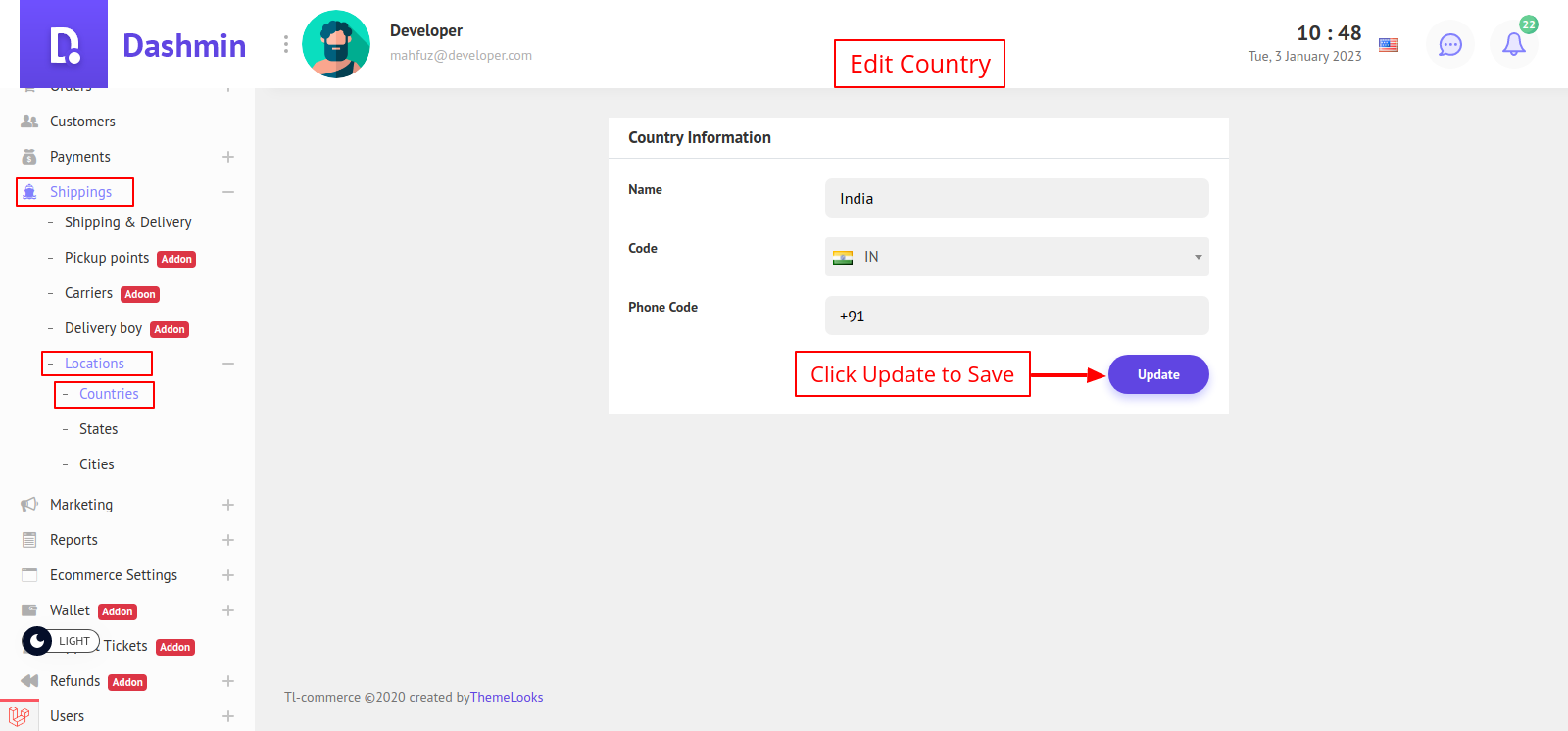Viewport: 1568px width, 731px height.
Task: Click the developer profile avatar
Action: [336, 45]
